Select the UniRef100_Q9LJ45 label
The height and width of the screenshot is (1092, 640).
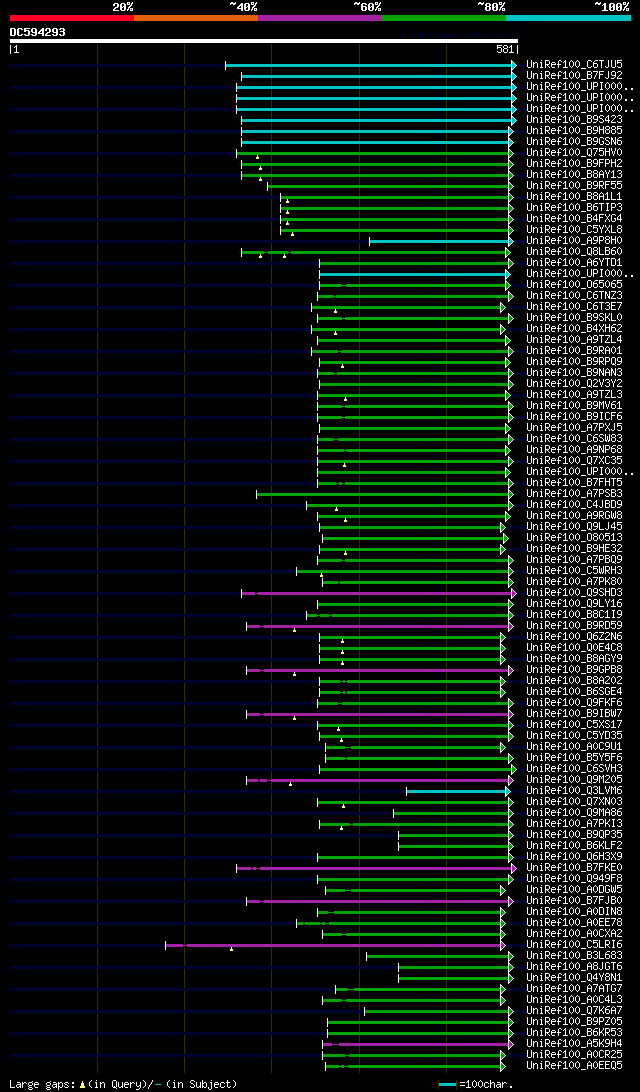[575, 526]
